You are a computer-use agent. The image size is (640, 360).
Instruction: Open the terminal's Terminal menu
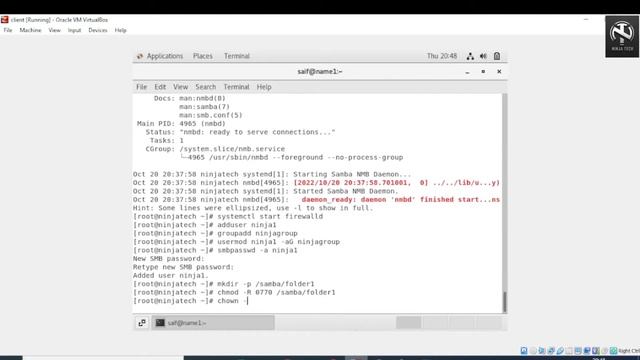[x=236, y=87]
